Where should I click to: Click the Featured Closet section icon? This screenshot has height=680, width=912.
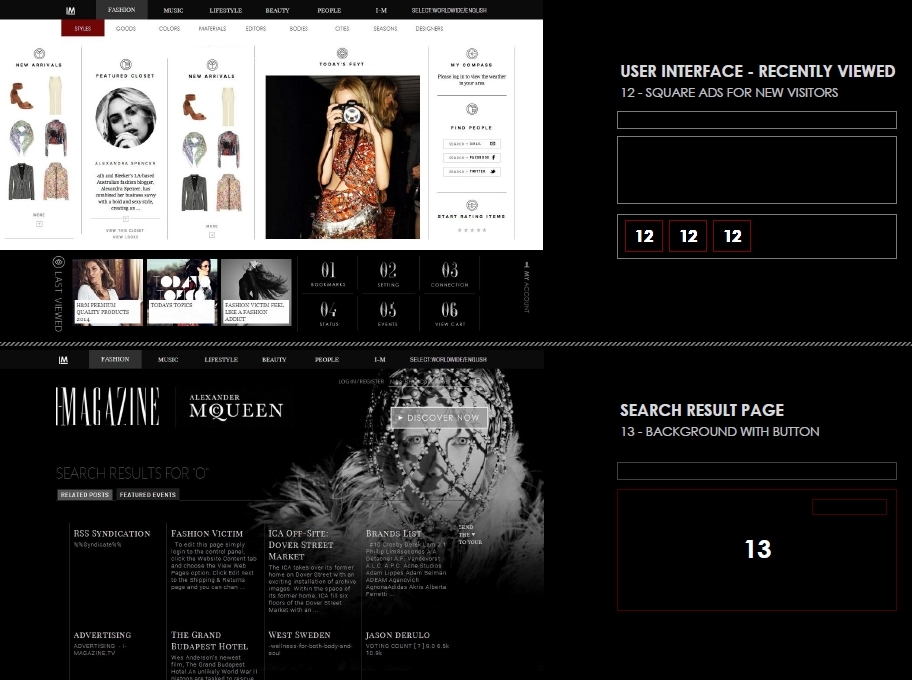126,64
